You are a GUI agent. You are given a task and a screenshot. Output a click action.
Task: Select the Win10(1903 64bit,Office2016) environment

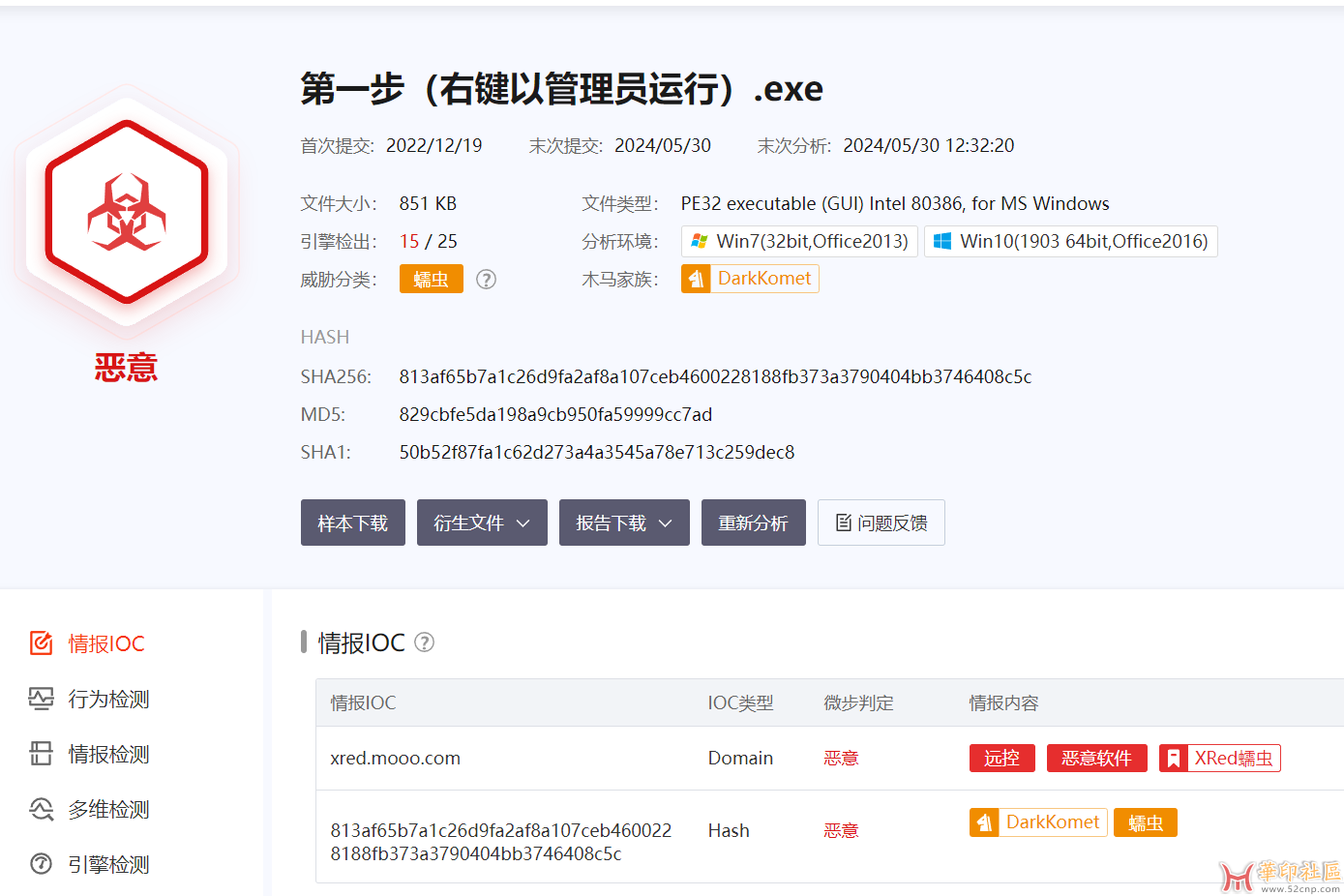click(1071, 241)
